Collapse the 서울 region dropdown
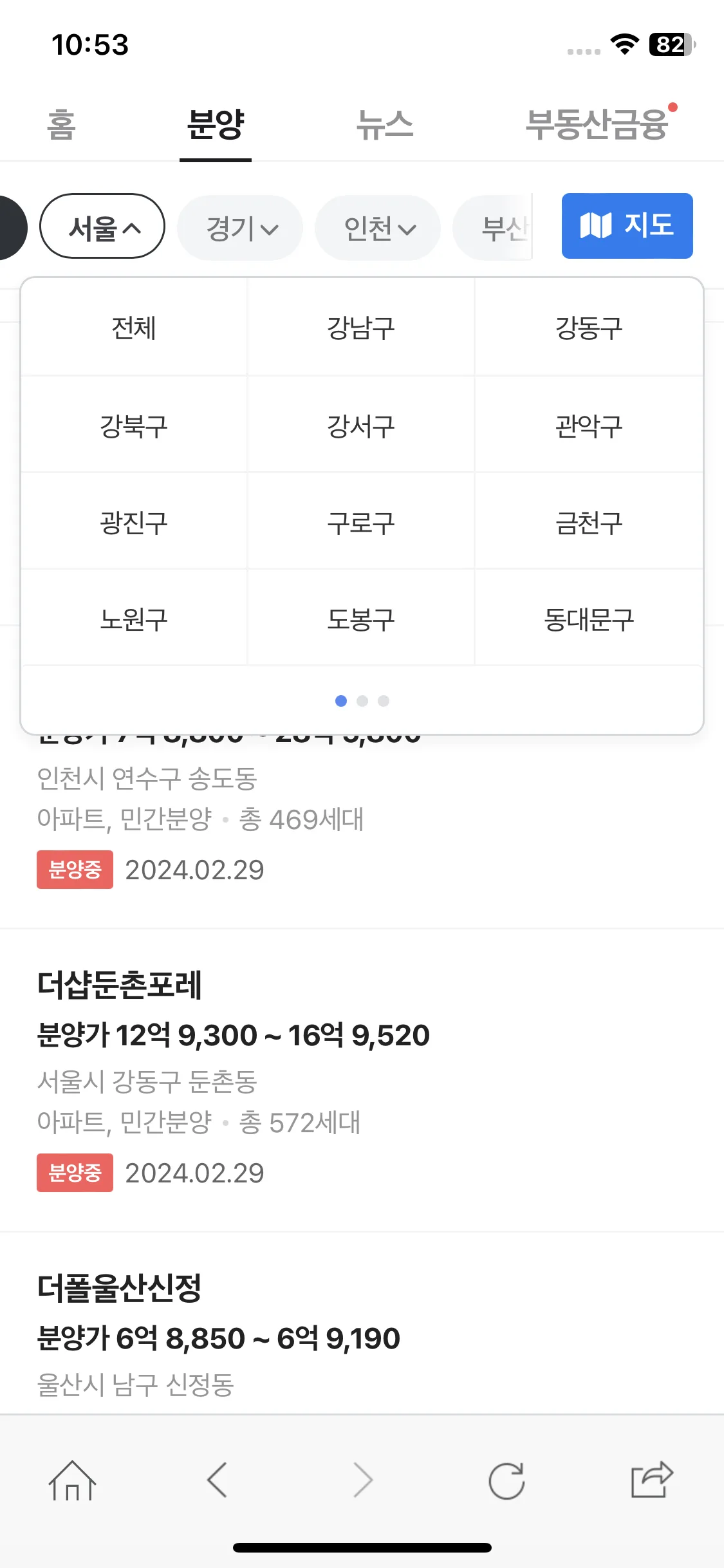Screen dimensions: 724x1568 click(x=102, y=227)
